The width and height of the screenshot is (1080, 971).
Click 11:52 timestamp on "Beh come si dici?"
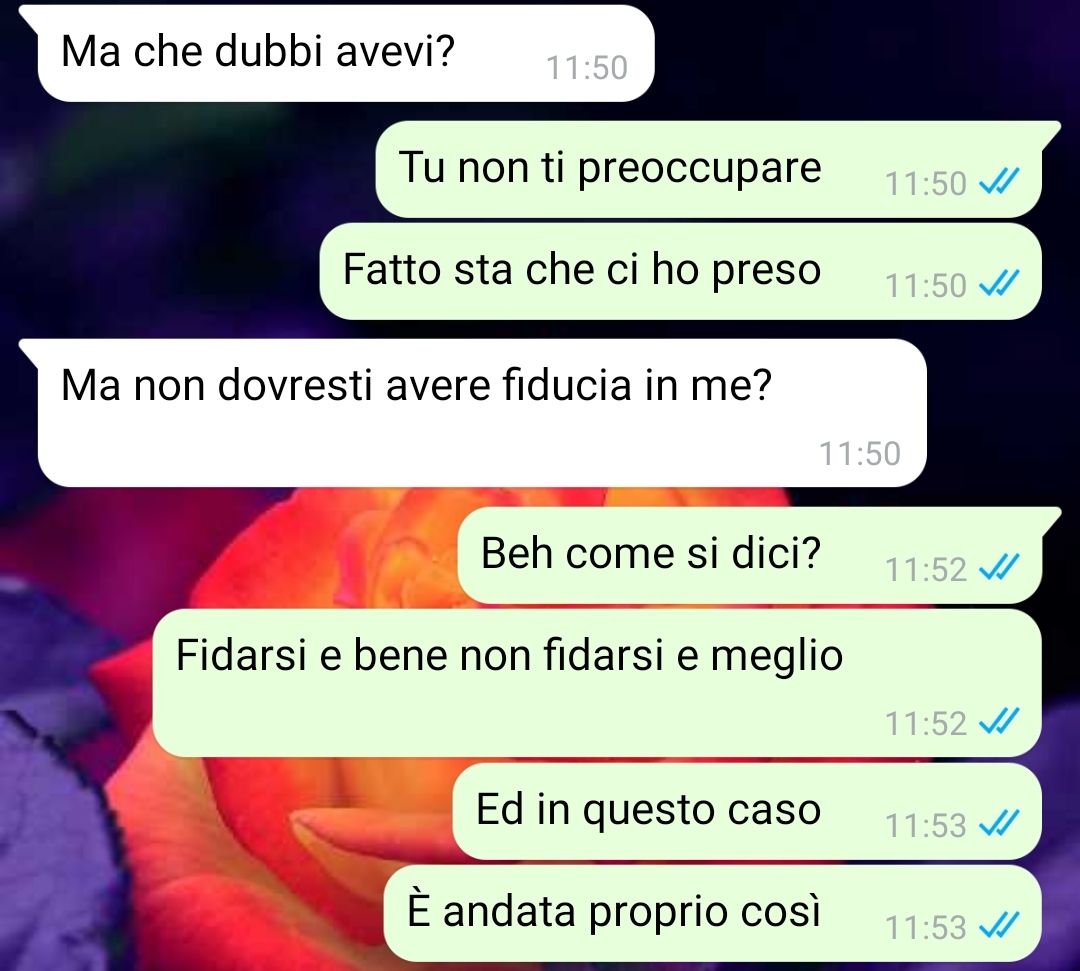926,570
